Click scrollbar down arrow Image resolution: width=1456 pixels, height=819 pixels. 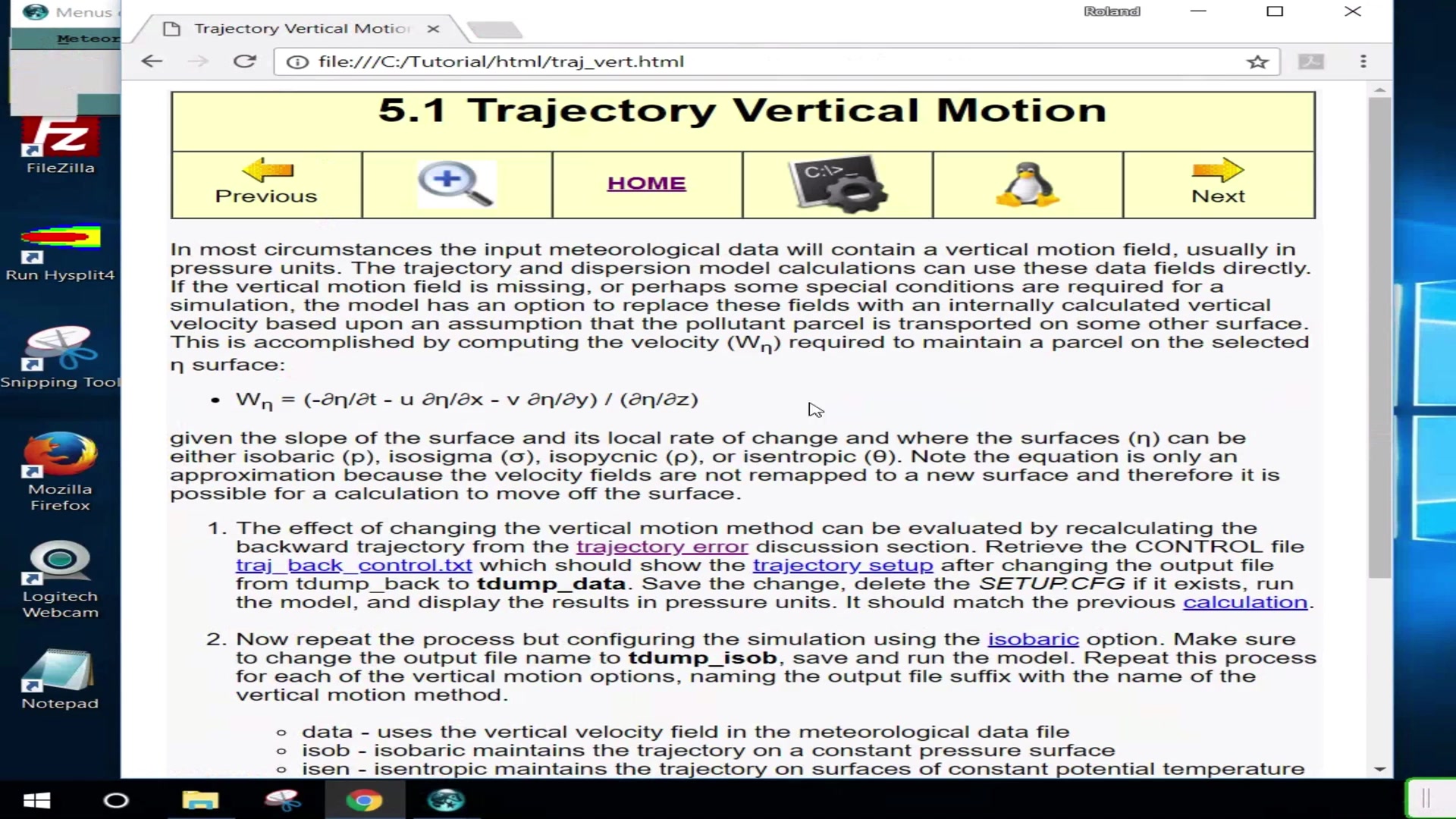click(1379, 769)
